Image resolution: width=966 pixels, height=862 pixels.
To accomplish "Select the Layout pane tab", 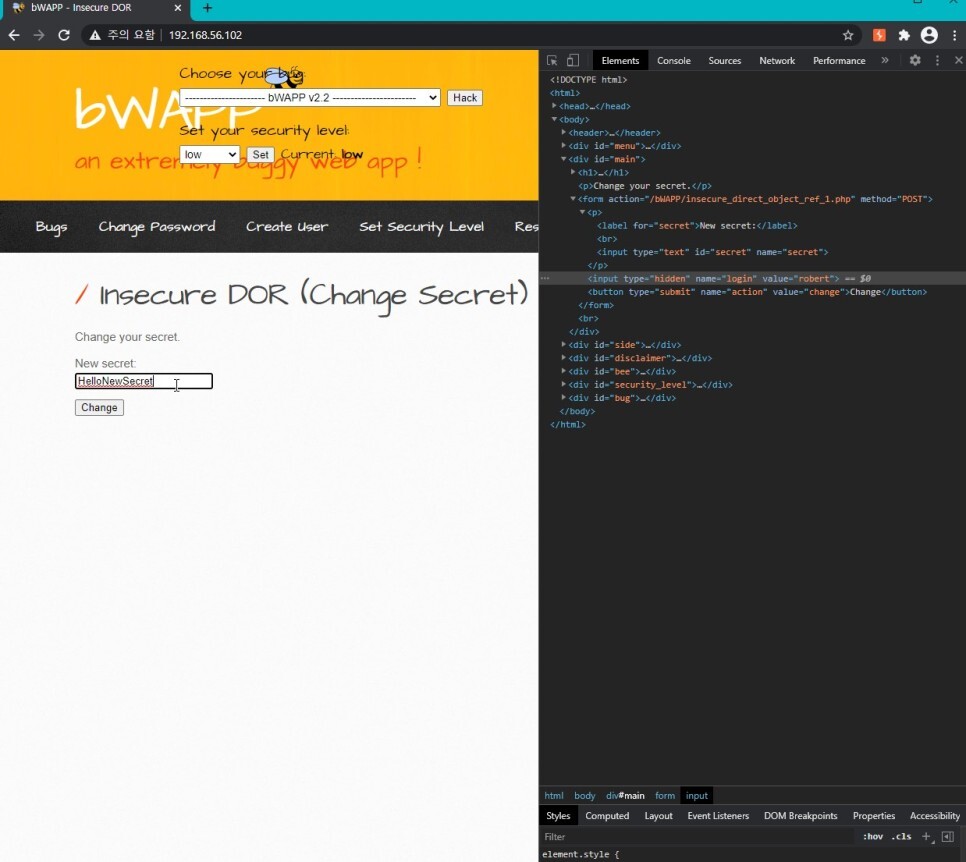I will pos(659,816).
